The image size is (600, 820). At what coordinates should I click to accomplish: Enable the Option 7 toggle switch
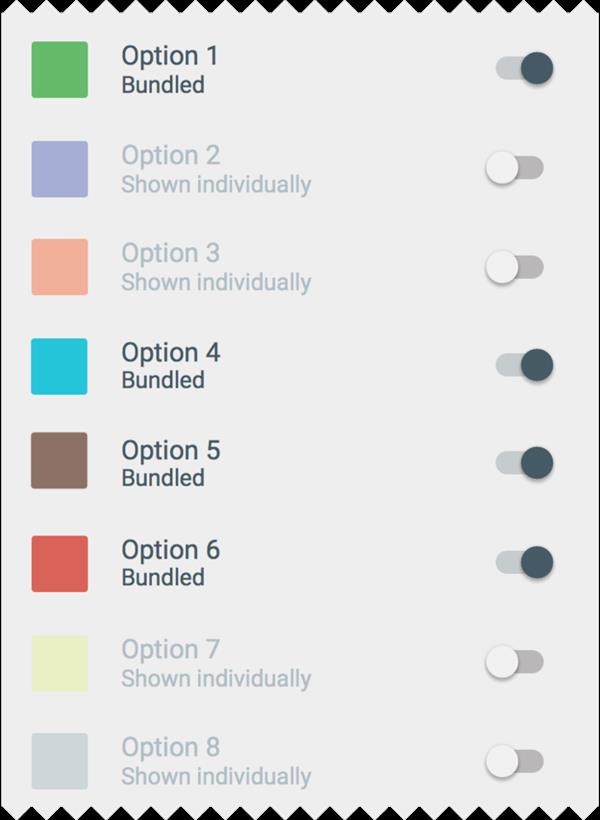click(x=514, y=661)
